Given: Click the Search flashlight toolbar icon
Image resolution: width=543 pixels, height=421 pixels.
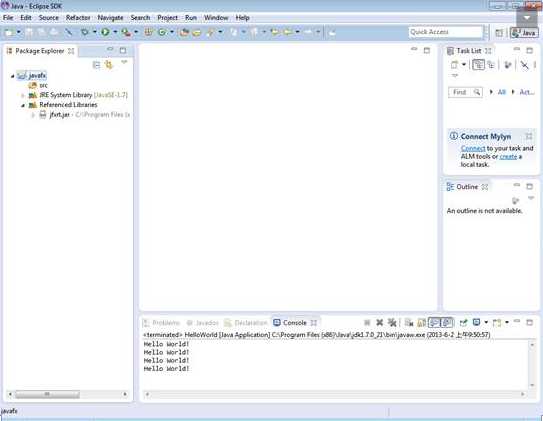Looking at the screenshot, I should coord(210,32).
